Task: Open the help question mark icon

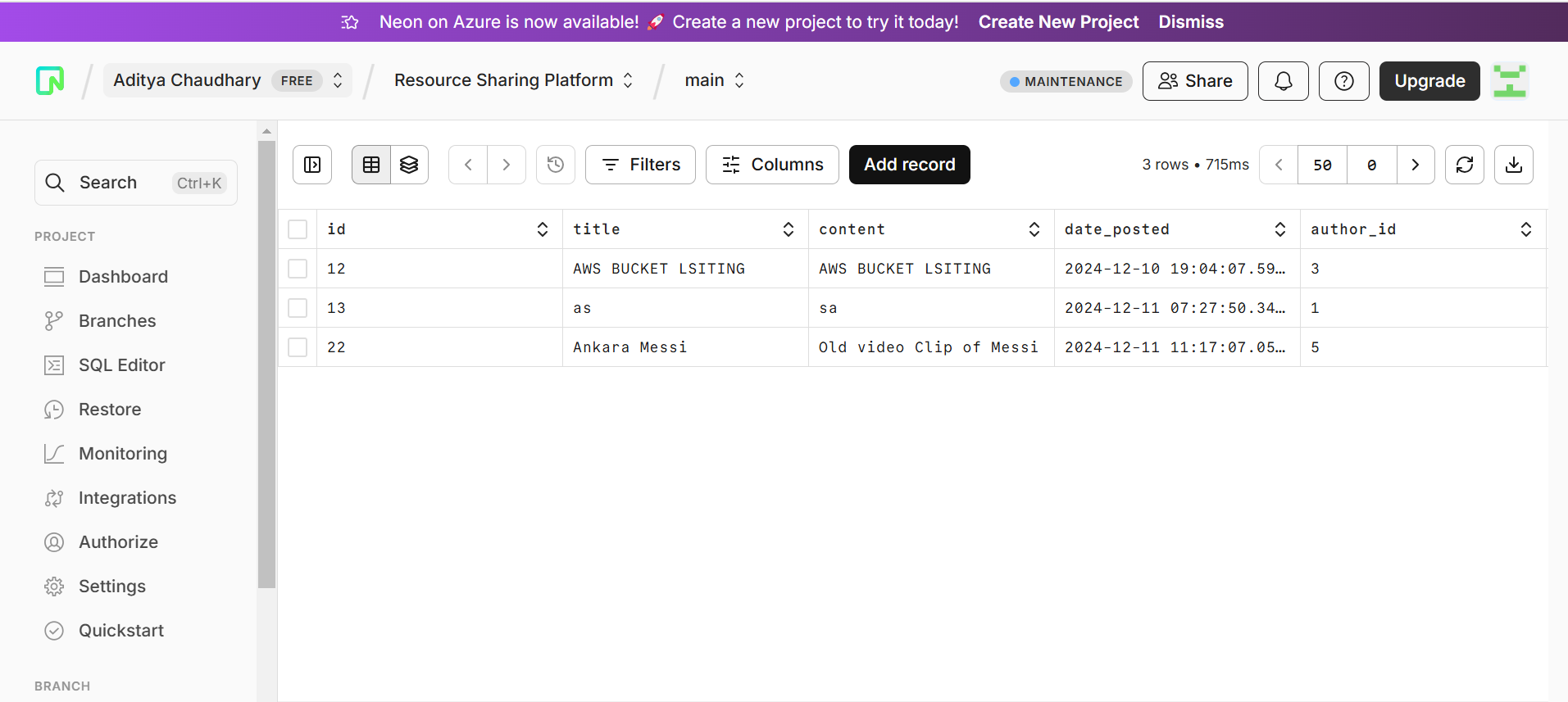Action: [x=1344, y=81]
